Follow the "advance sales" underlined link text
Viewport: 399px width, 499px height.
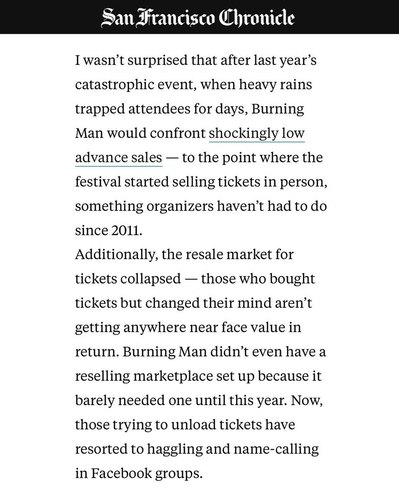pyautogui.click(x=119, y=158)
